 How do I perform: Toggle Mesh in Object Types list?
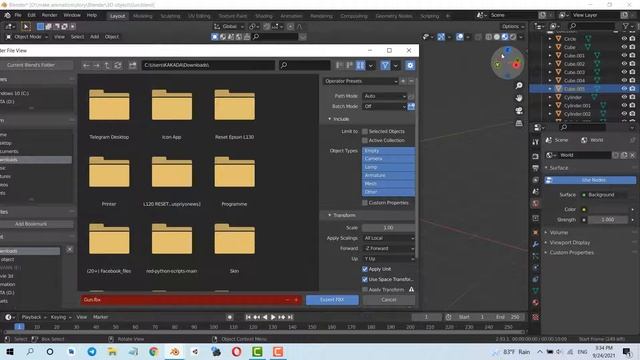tap(388, 184)
